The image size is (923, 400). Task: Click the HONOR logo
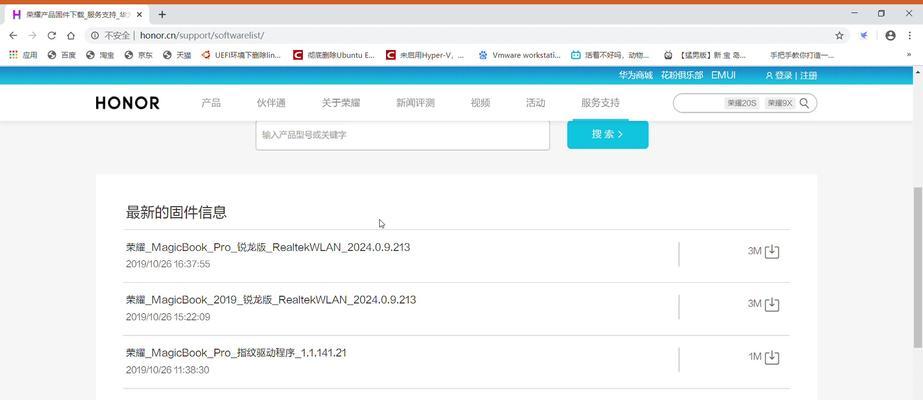coord(127,103)
